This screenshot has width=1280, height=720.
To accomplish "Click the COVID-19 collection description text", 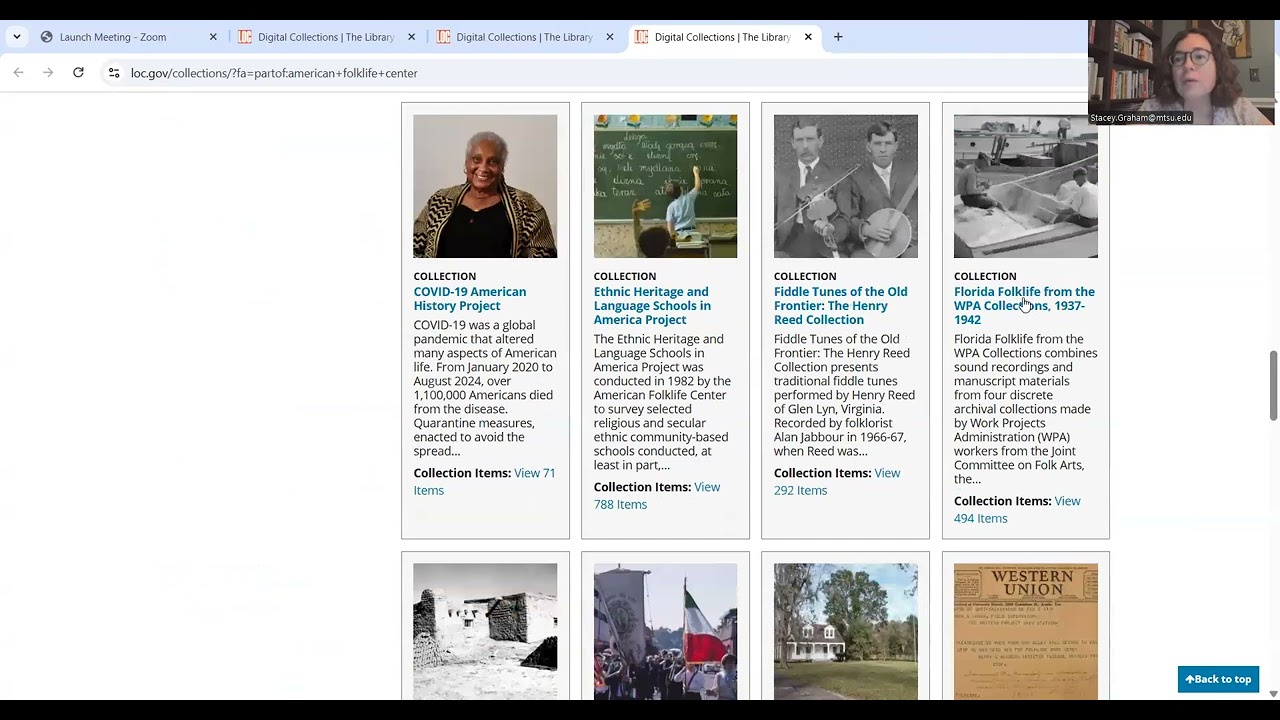I will tap(485, 388).
